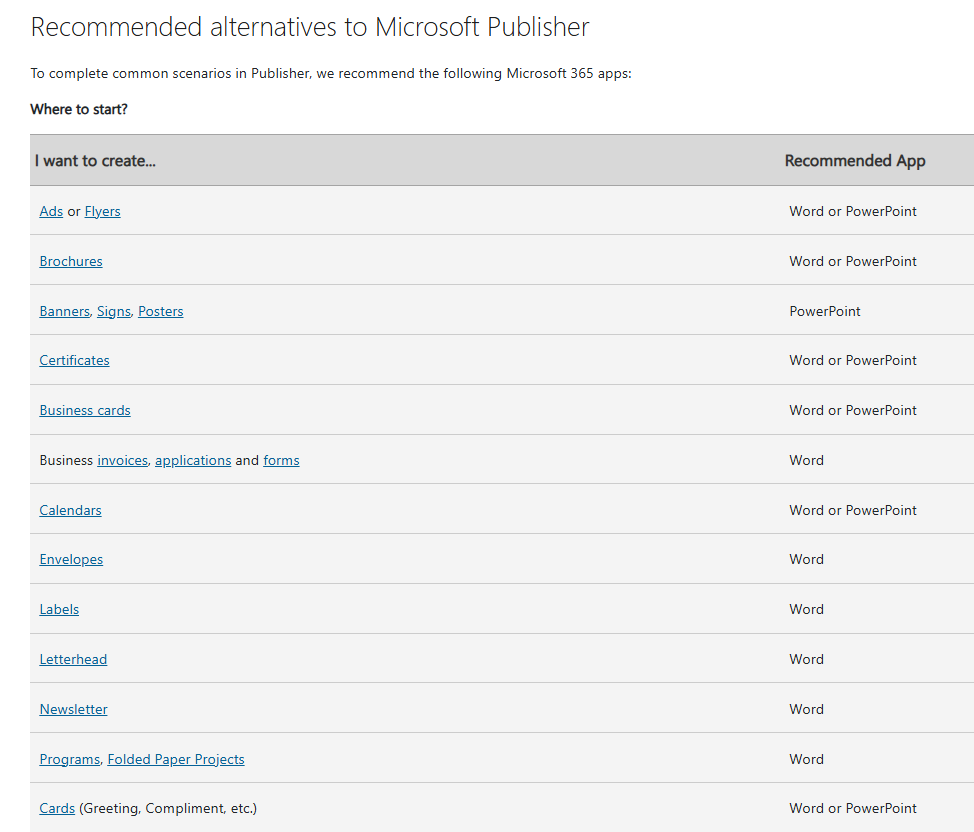Click 'Word or PowerPoint' in Calendars row
This screenshot has width=974, height=832.
(x=853, y=510)
